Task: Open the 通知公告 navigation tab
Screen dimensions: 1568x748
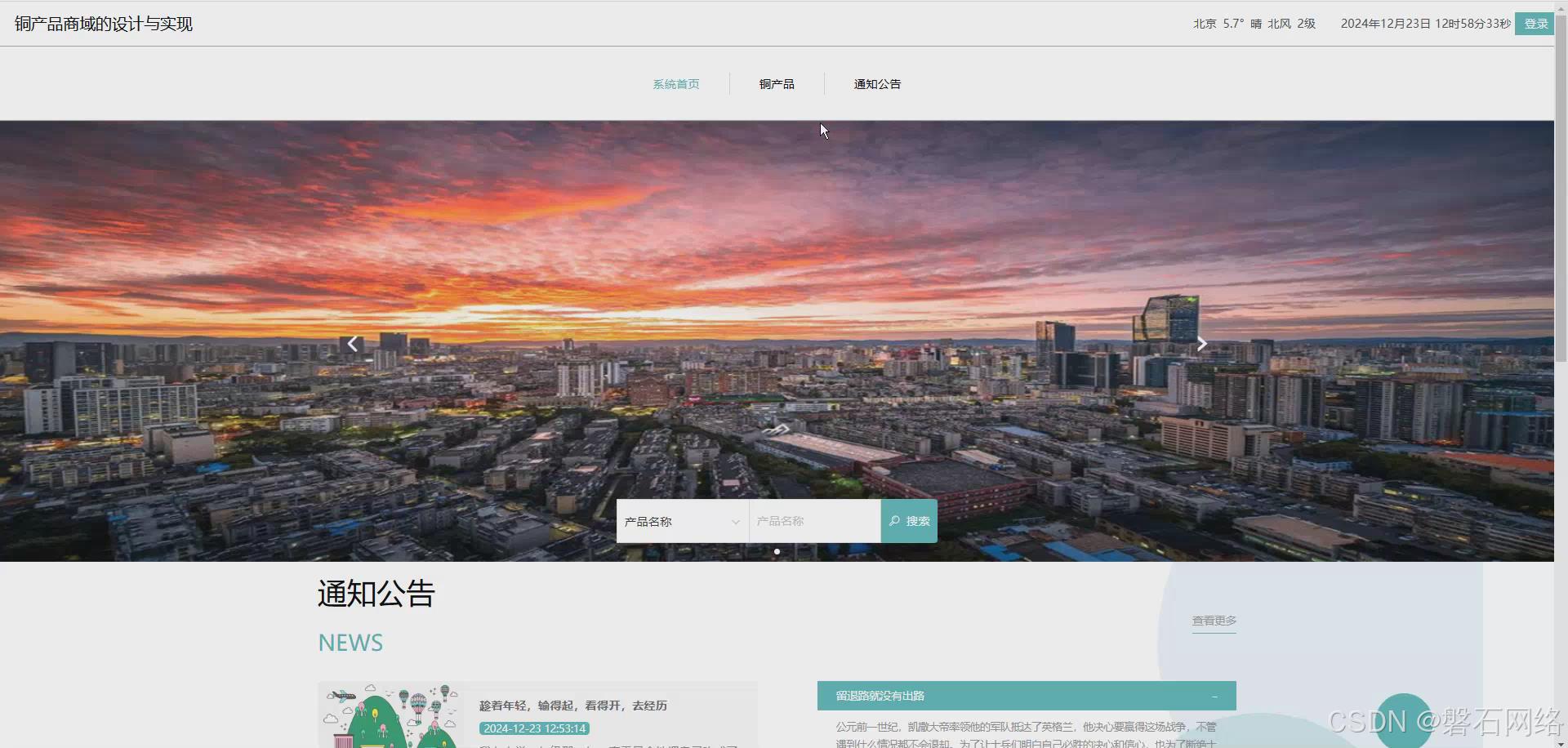Action: click(x=877, y=84)
